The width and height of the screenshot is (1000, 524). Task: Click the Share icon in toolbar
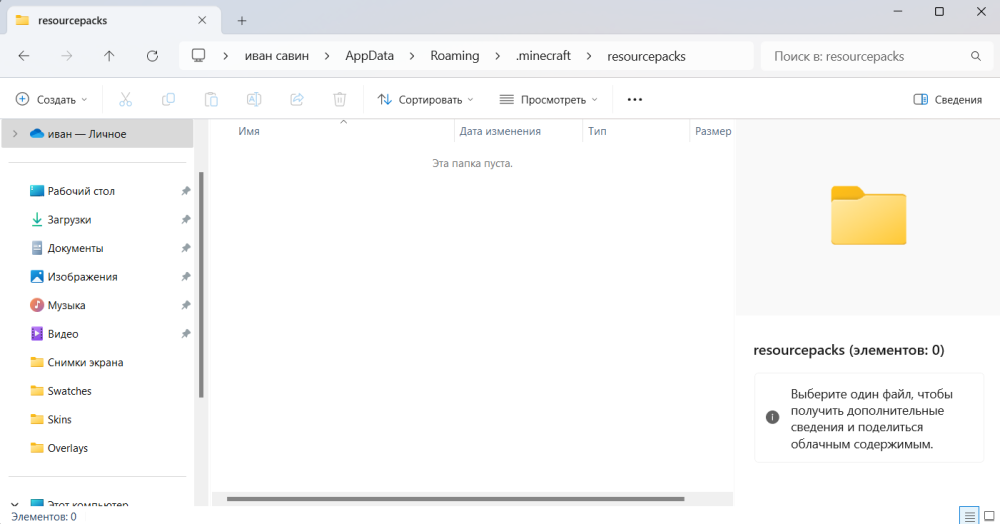[x=297, y=99]
